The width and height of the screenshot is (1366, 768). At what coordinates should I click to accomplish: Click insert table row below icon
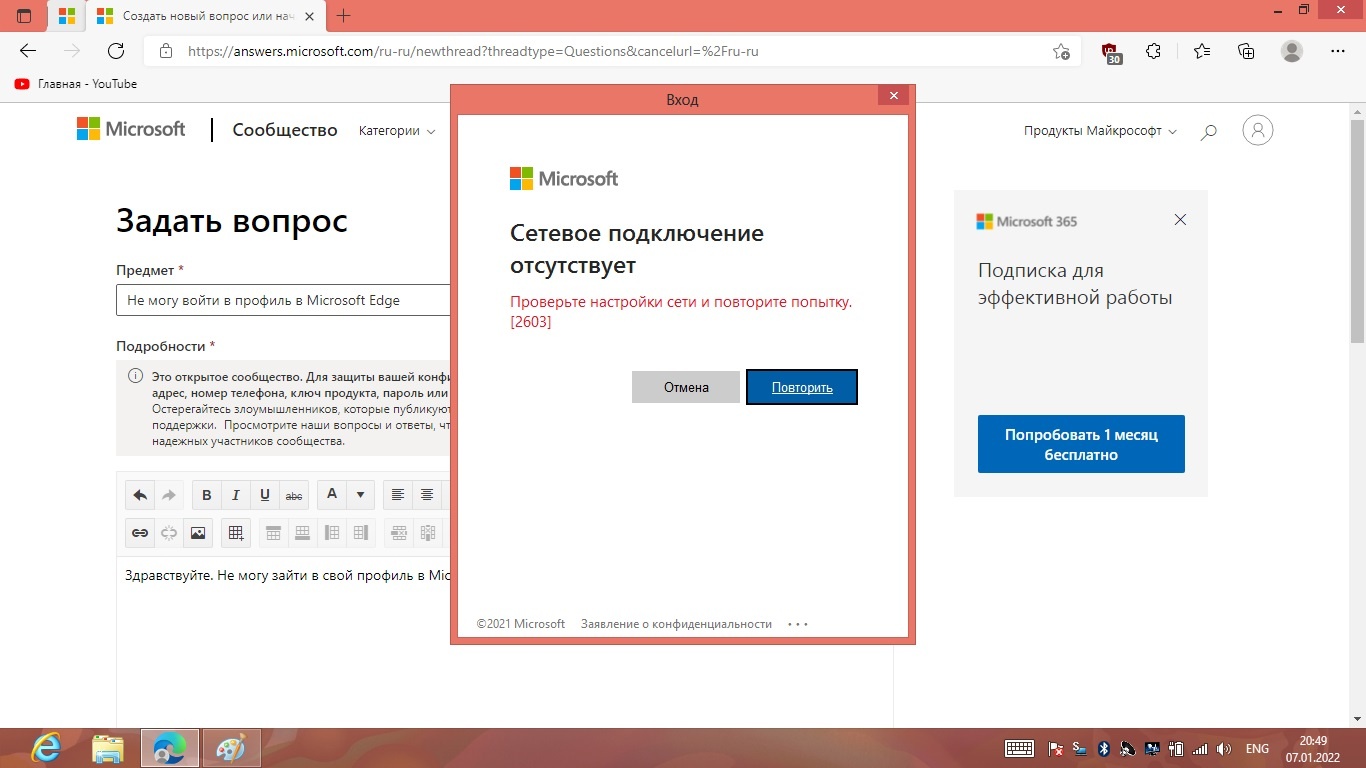[302, 533]
